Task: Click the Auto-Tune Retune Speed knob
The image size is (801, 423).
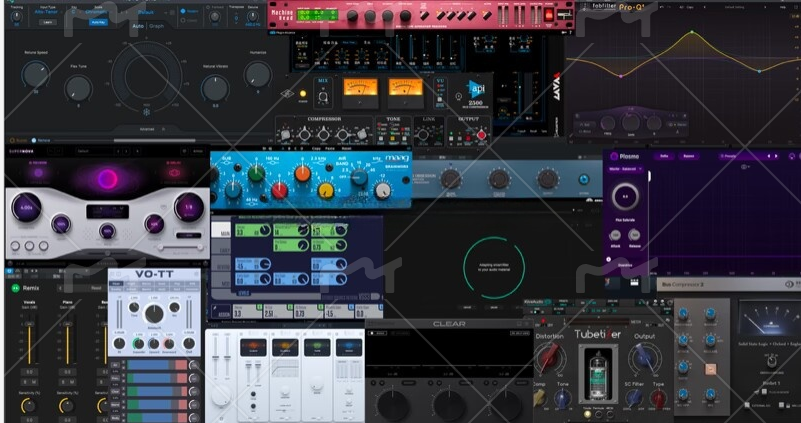Action: click(35, 75)
